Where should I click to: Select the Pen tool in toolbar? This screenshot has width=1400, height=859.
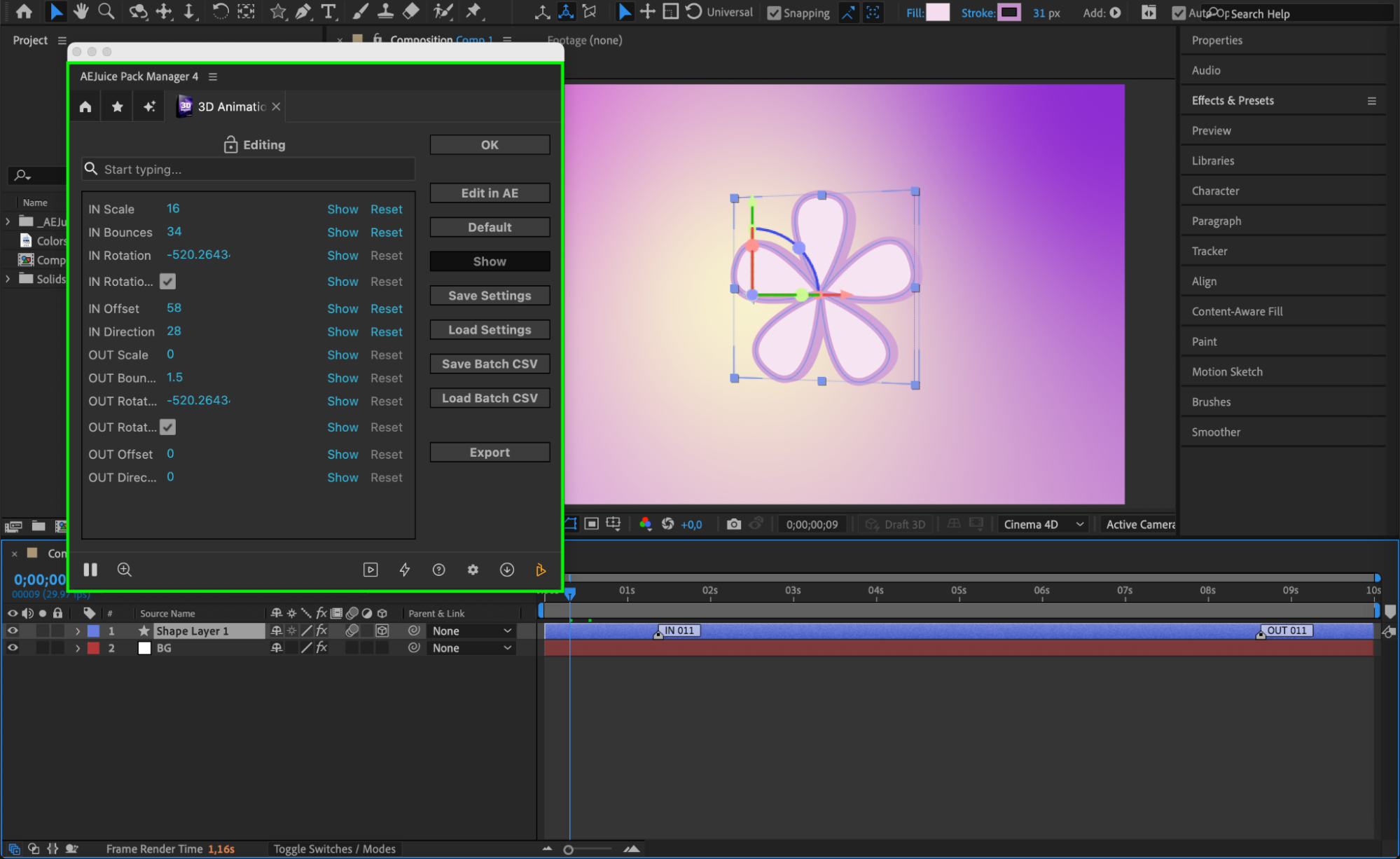(x=303, y=11)
